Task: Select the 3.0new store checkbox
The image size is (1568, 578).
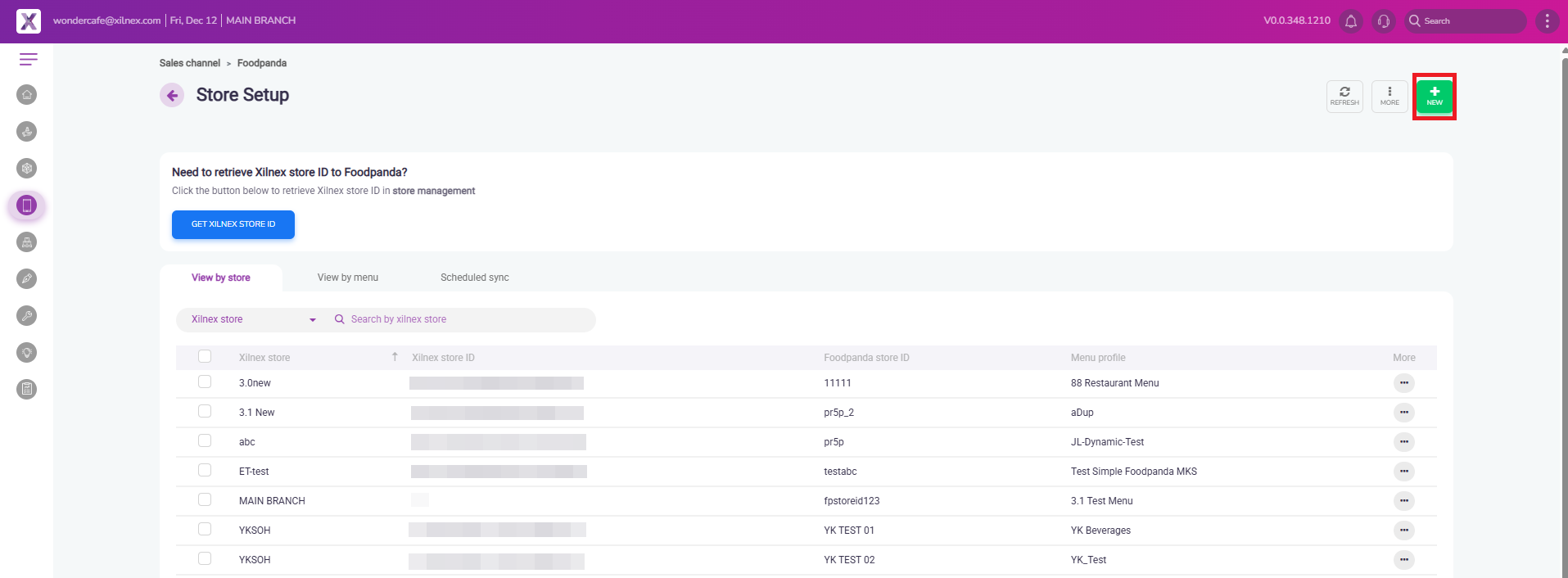Action: coord(205,382)
